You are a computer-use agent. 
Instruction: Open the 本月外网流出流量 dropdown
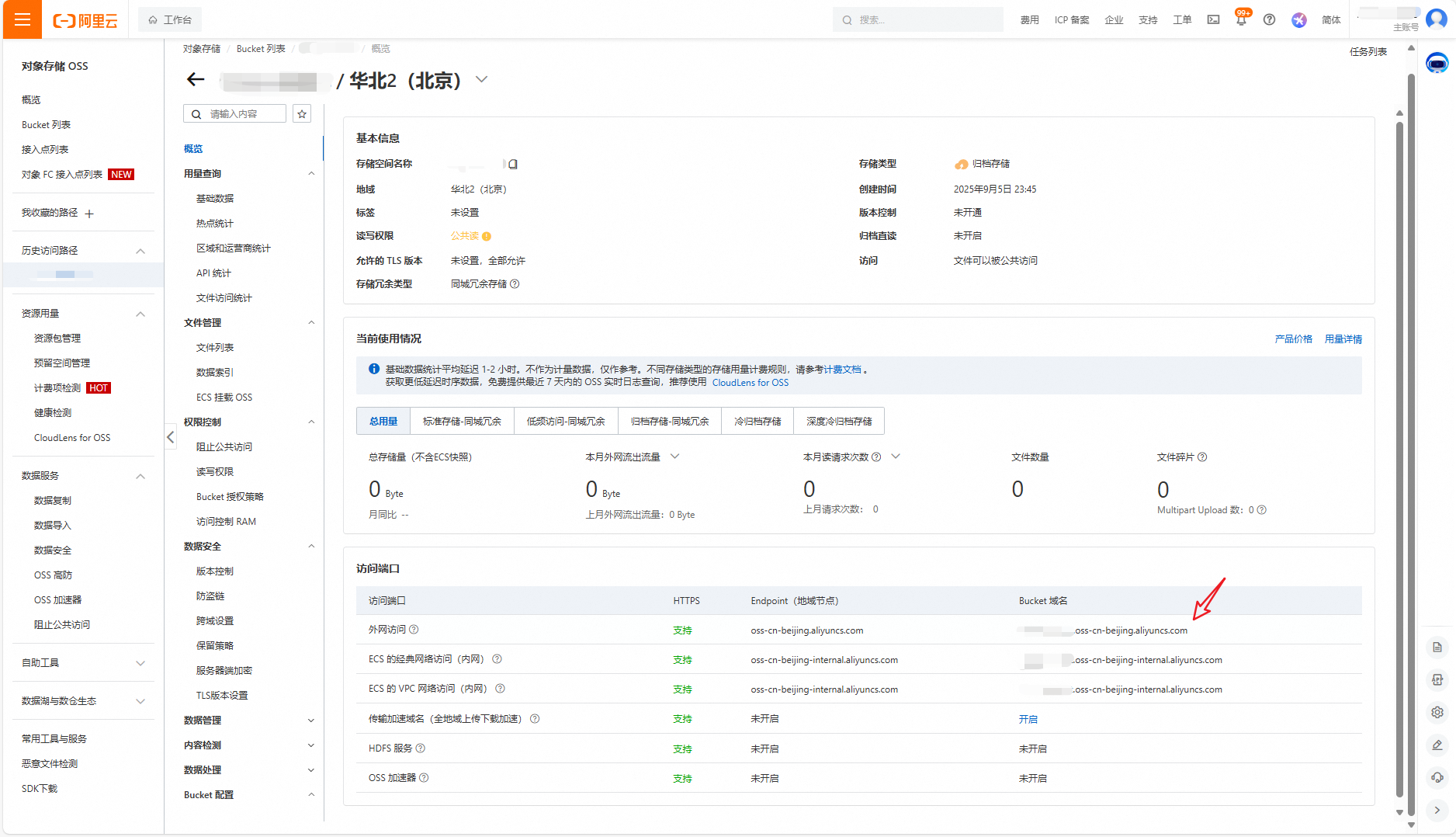click(674, 457)
